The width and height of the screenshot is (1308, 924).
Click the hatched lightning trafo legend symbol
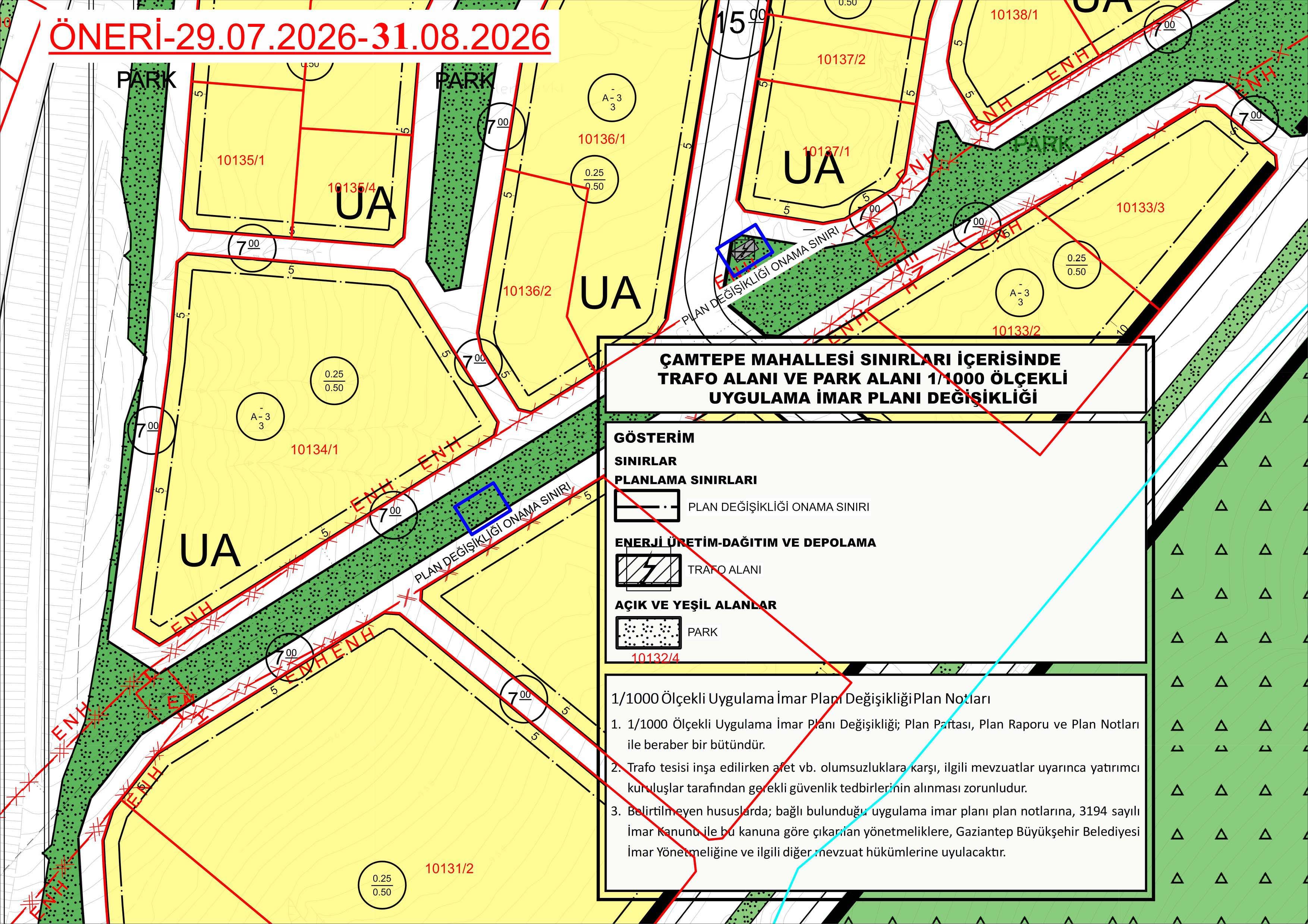click(648, 570)
